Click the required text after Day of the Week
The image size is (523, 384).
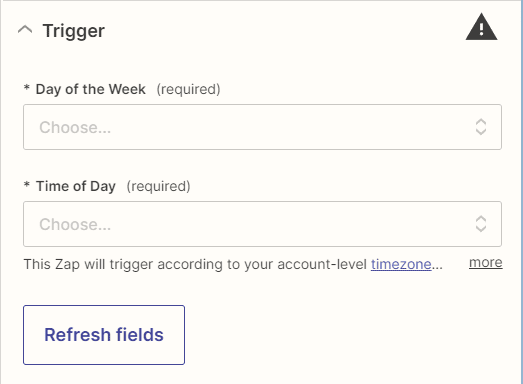pyautogui.click(x=188, y=89)
